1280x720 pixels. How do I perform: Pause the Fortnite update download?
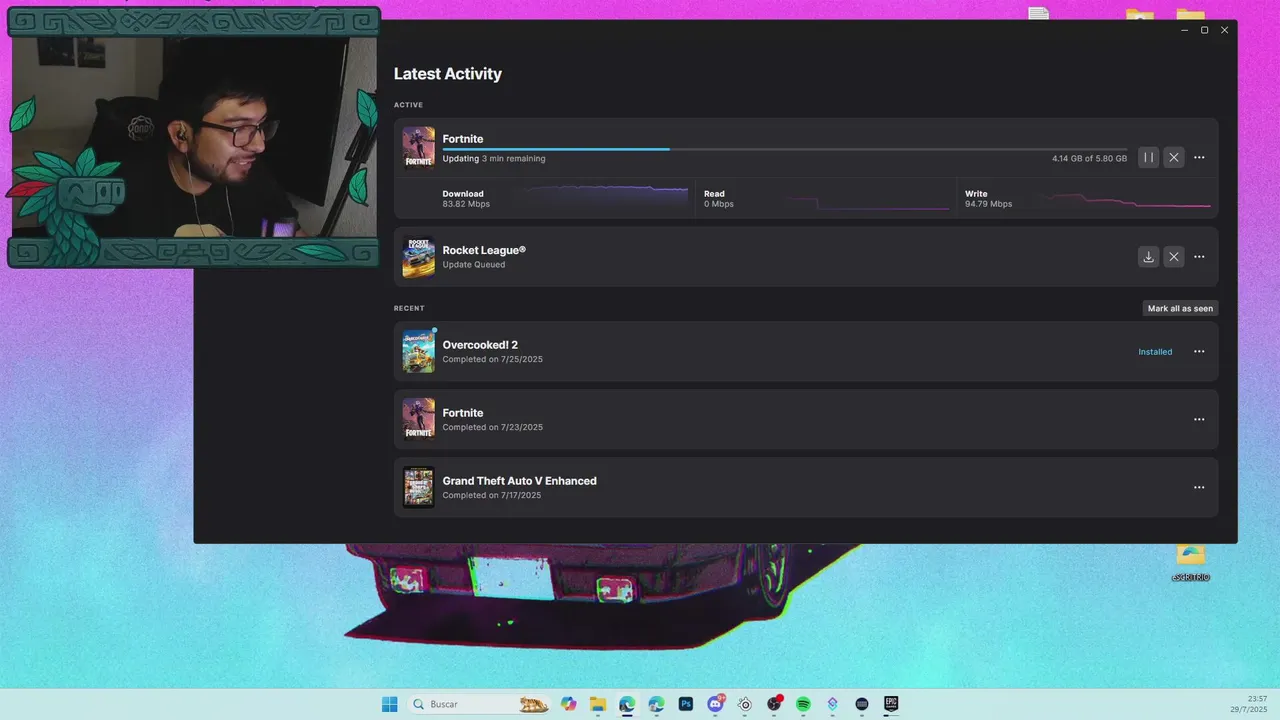pos(1148,157)
